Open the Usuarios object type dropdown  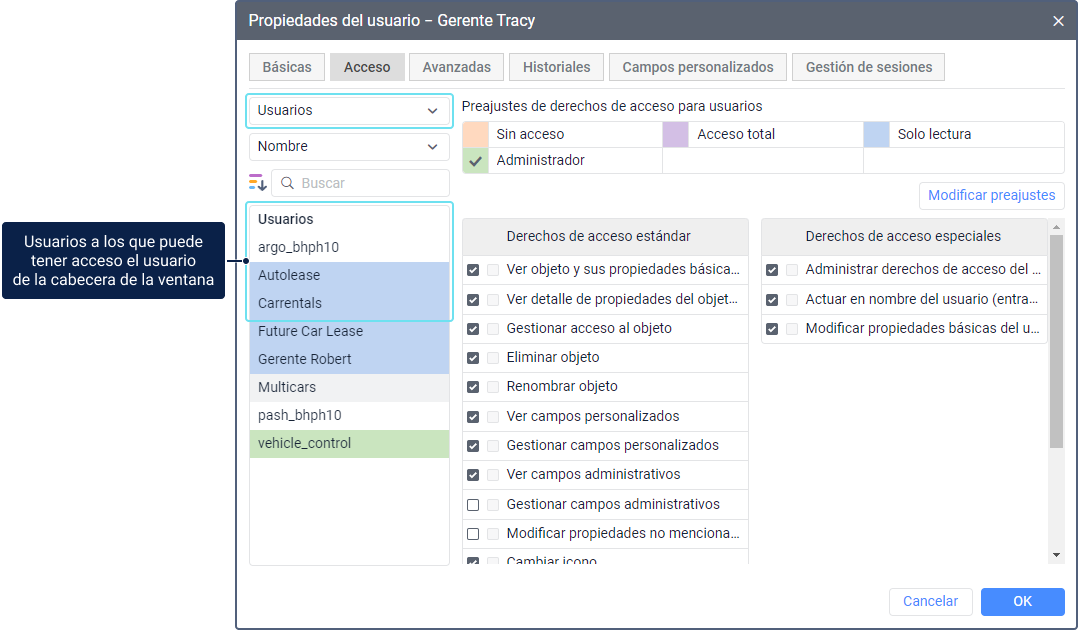pos(349,111)
